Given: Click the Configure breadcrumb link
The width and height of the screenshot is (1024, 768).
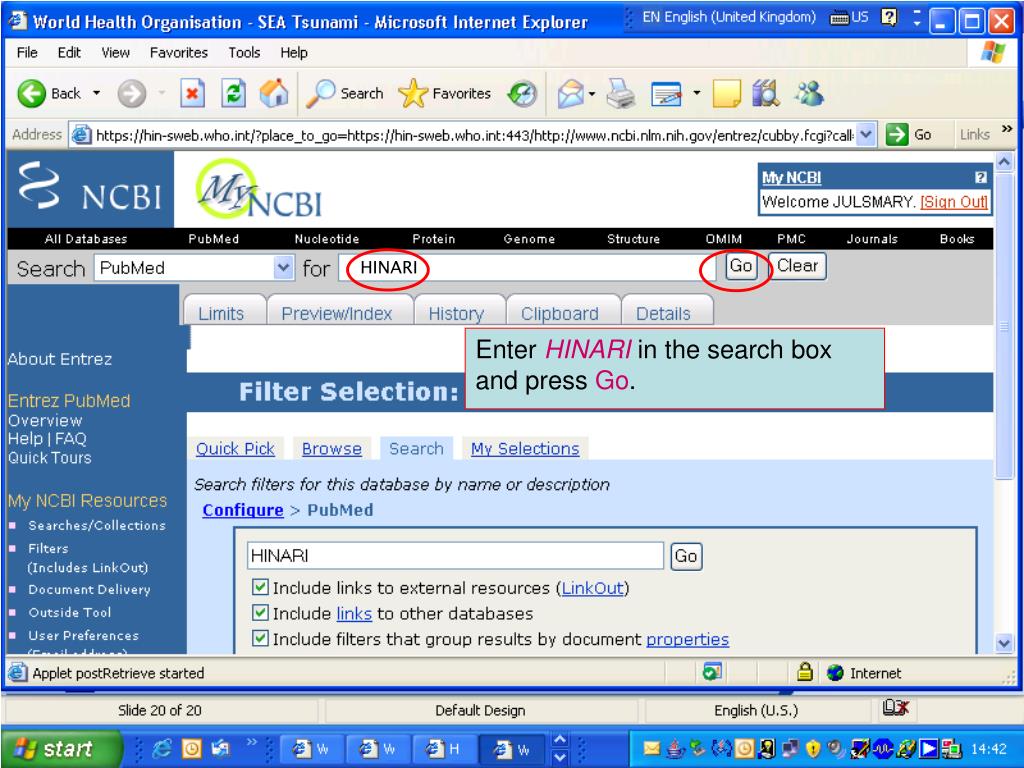Looking at the screenshot, I should pos(243,510).
